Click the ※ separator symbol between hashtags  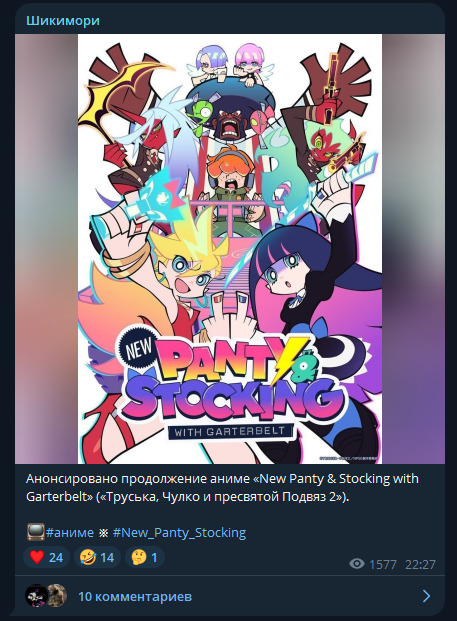pyautogui.click(x=103, y=533)
